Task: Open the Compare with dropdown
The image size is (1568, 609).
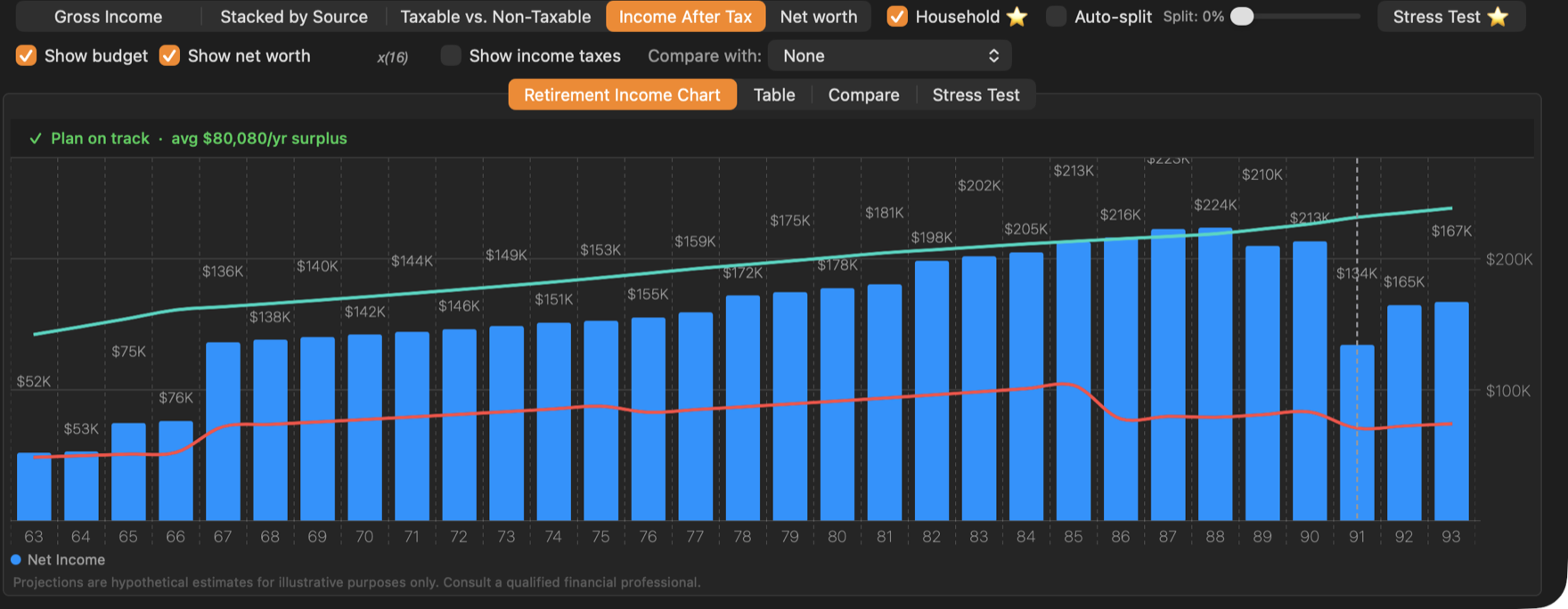Action: pos(889,55)
